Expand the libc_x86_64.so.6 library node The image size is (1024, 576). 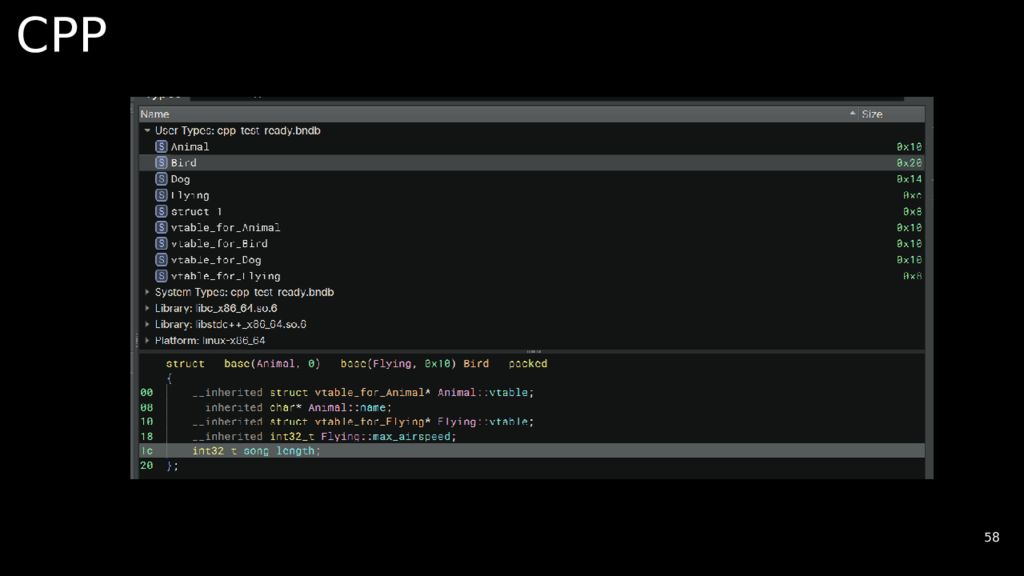pyautogui.click(x=147, y=309)
